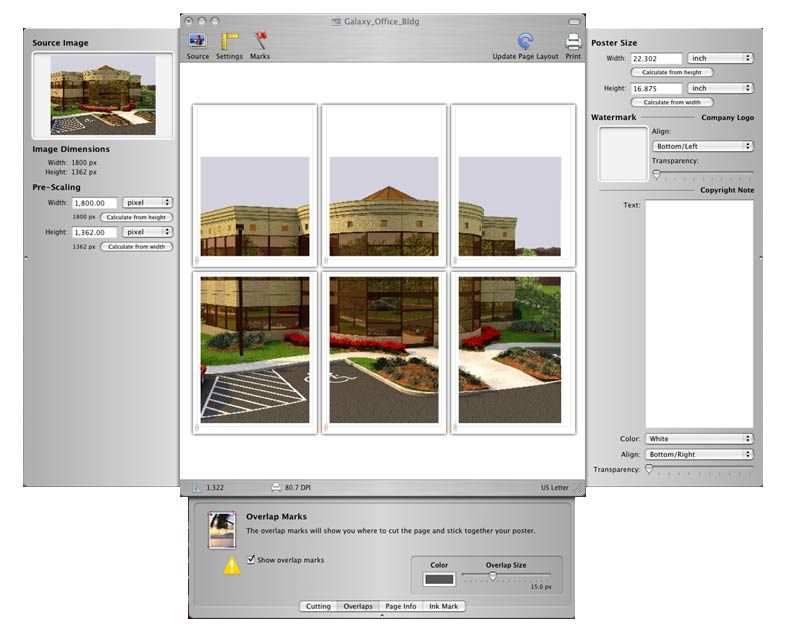Click the Pre-Scaling Height input field
This screenshot has height=640, width=800.
pos(94,232)
